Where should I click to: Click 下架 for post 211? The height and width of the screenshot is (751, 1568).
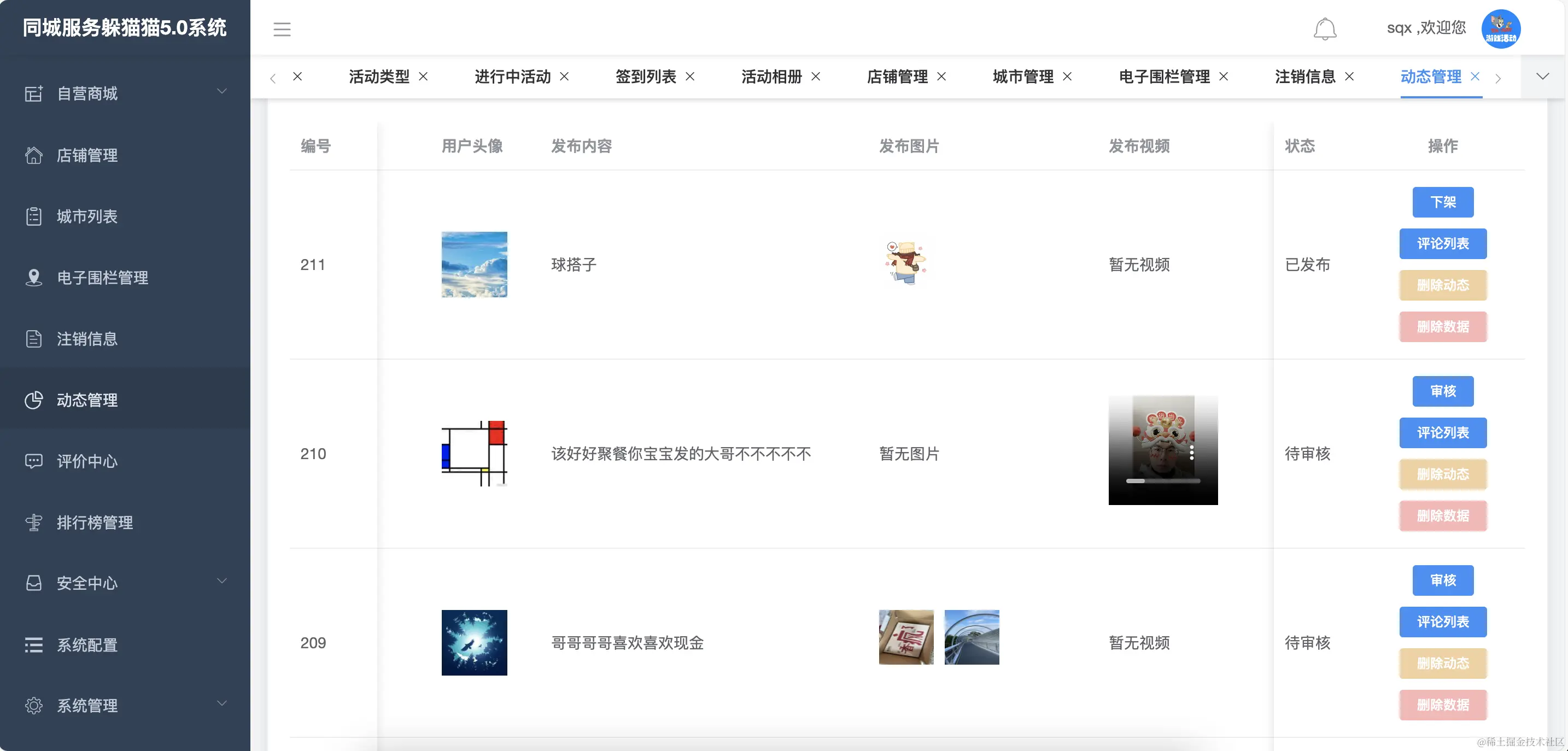1443,202
